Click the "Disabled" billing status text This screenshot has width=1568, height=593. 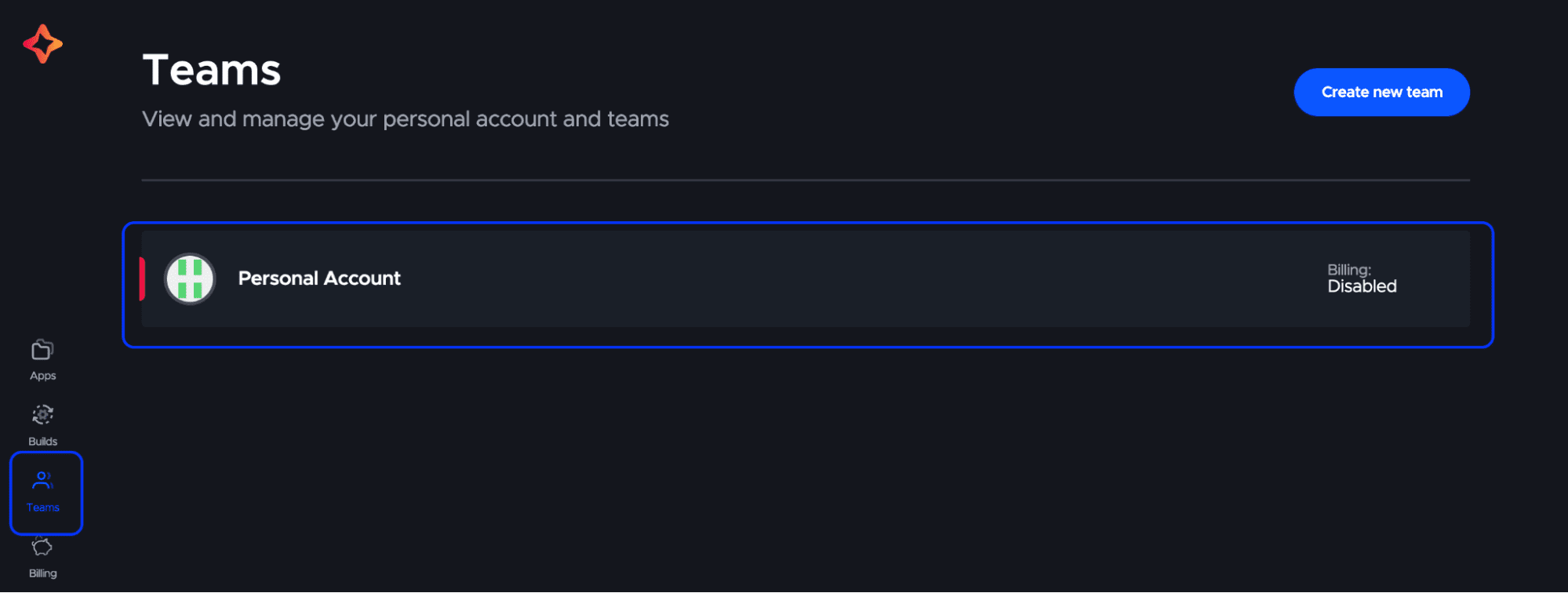1362,287
